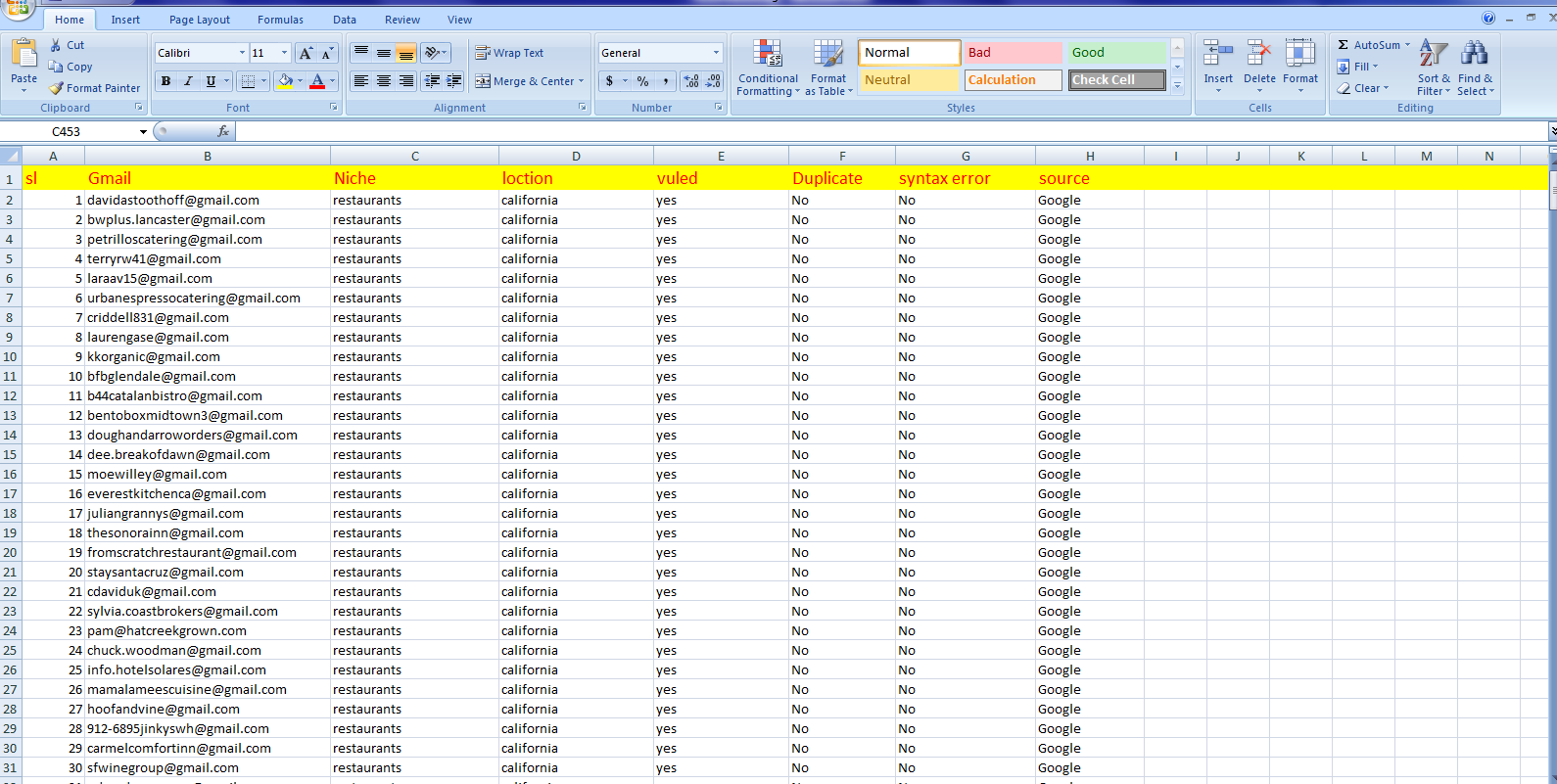This screenshot has width=1557, height=784.
Task: Click the Cut scissors icon
Action: pos(56,45)
